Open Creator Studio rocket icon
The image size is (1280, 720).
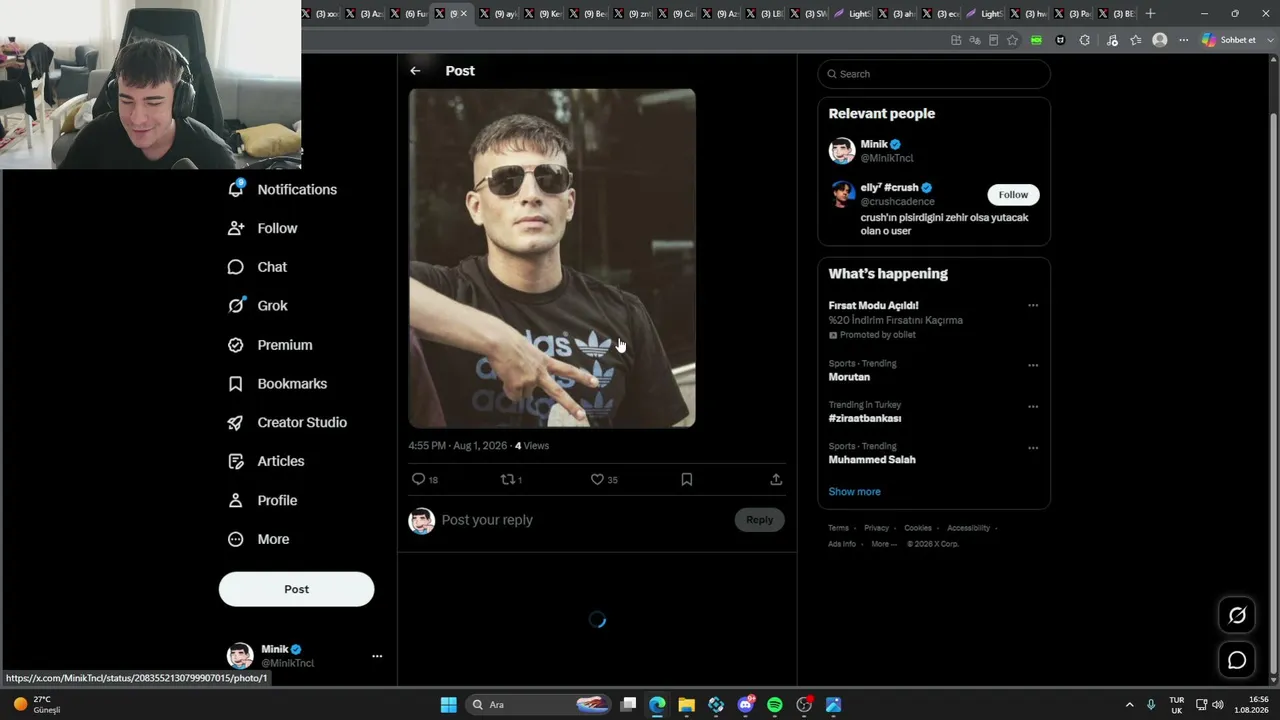[236, 423]
